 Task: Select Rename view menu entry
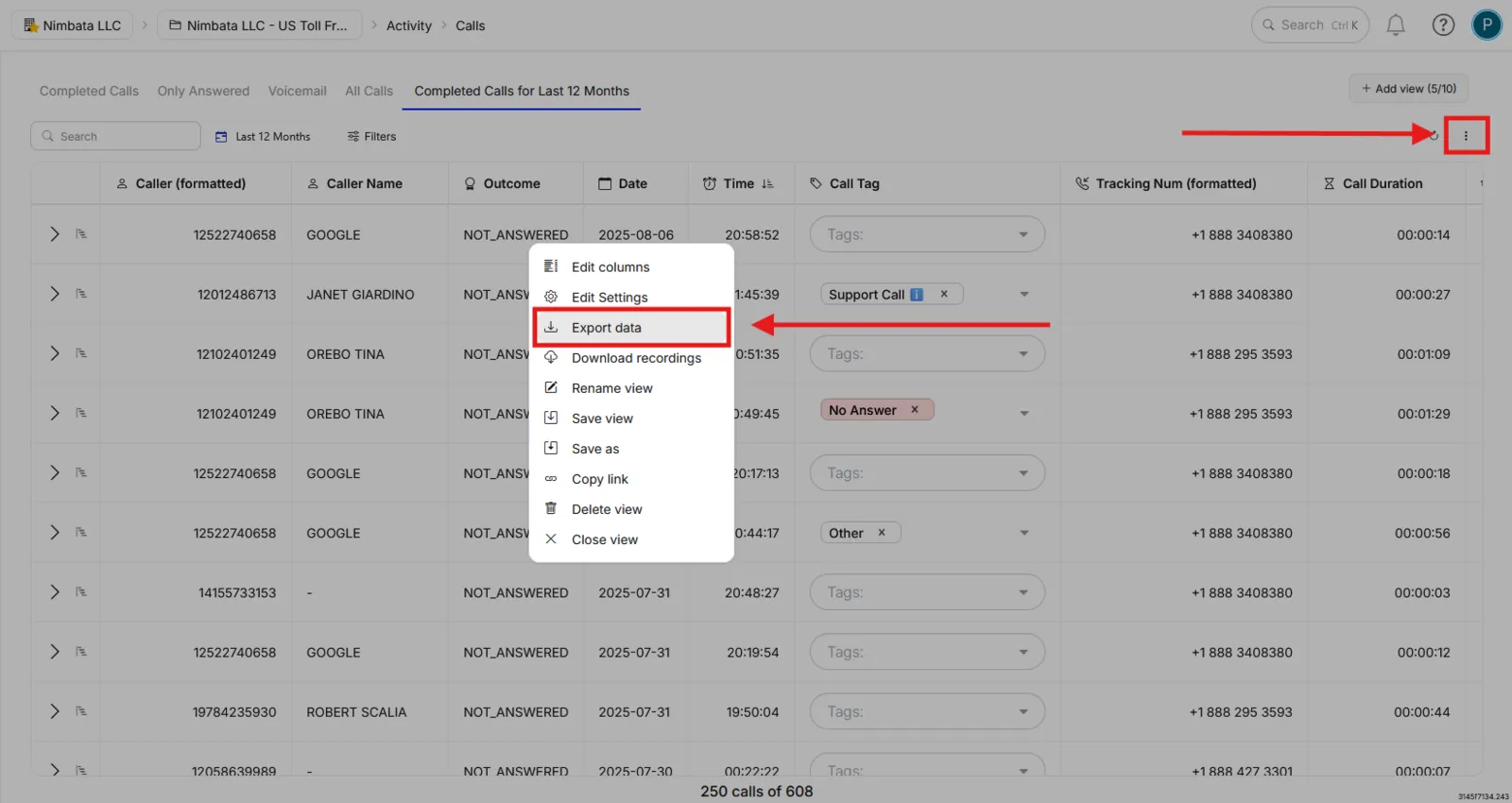point(631,388)
